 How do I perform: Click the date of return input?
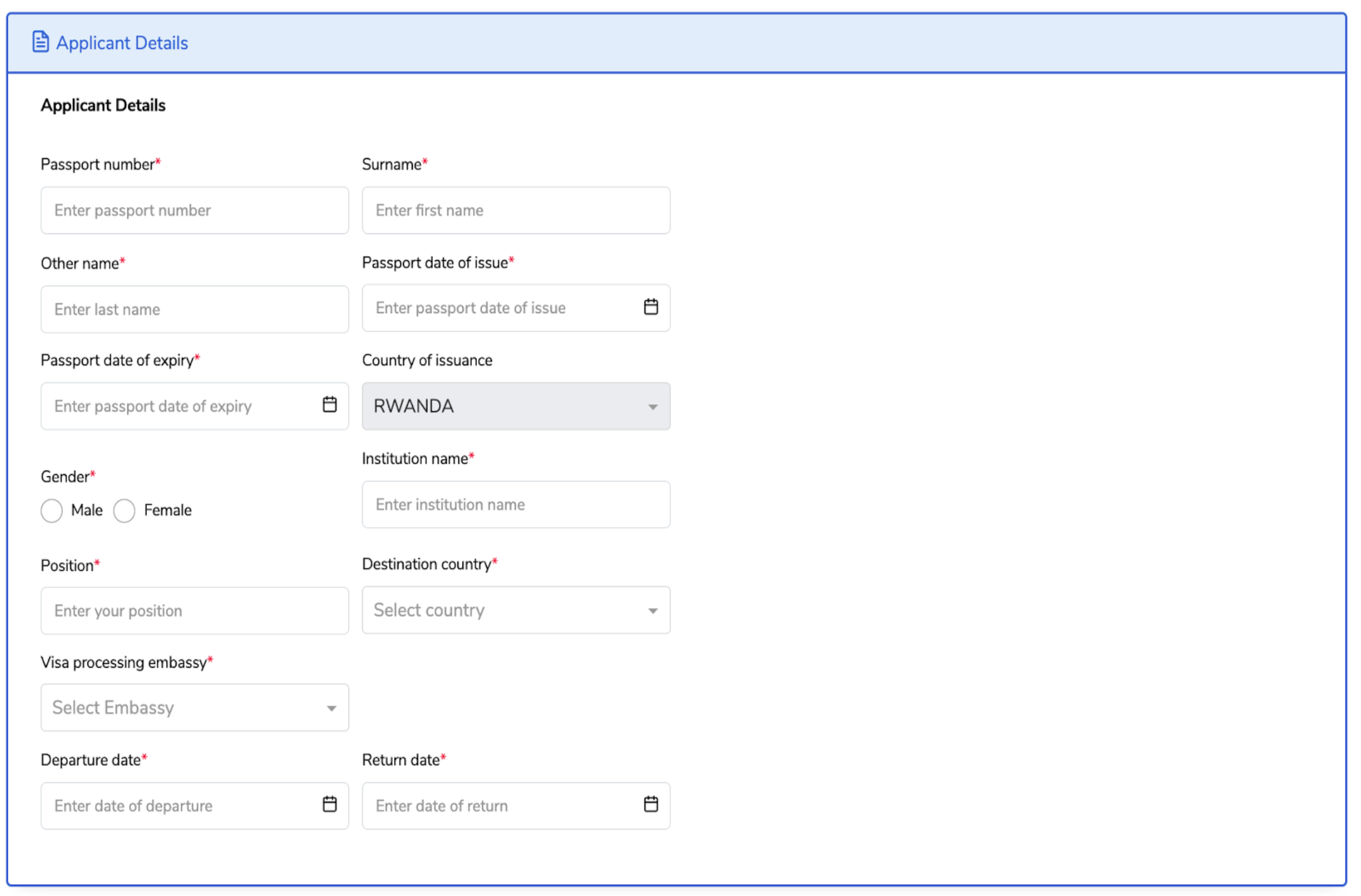[496, 806]
